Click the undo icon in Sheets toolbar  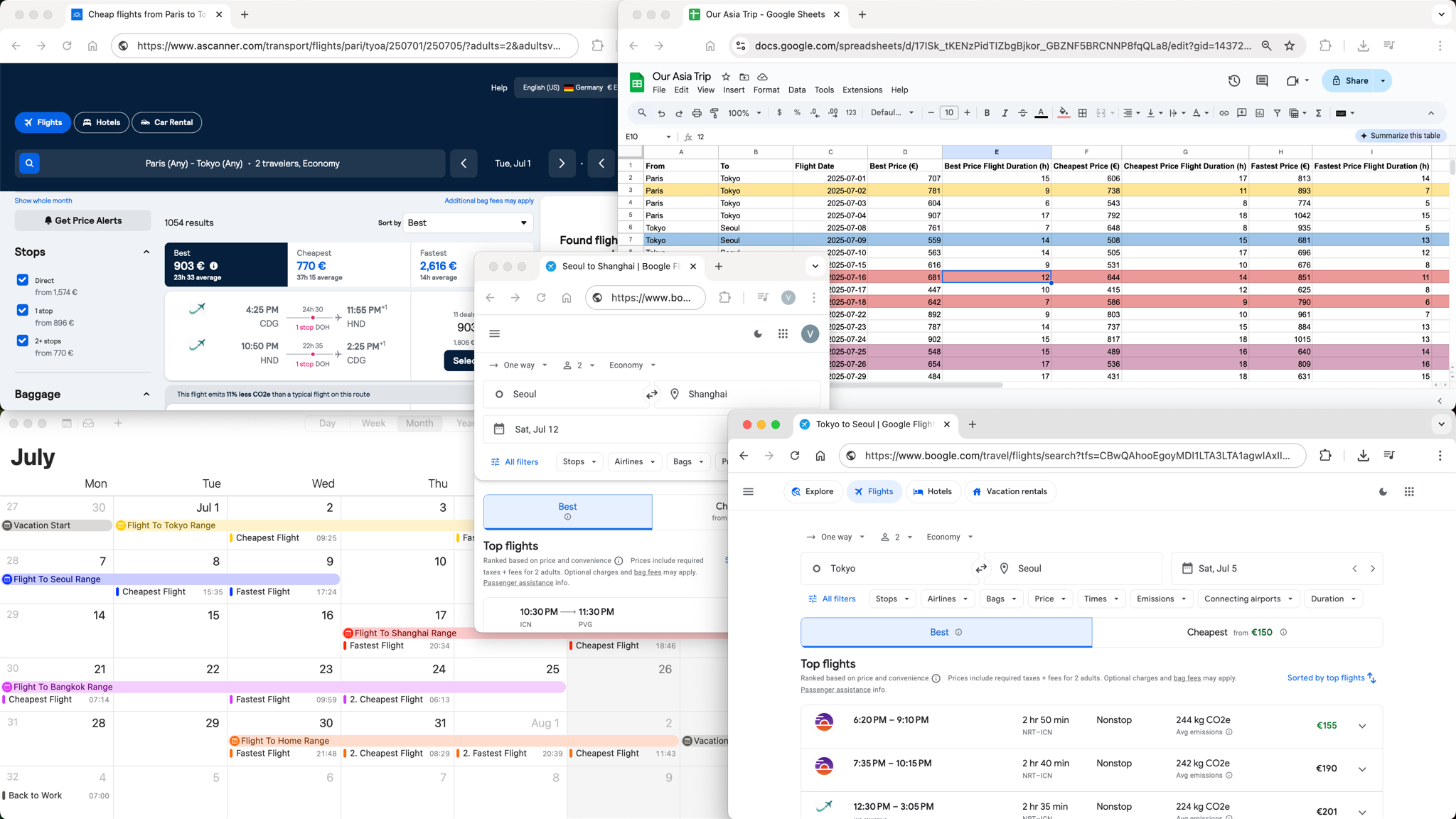coord(661,113)
